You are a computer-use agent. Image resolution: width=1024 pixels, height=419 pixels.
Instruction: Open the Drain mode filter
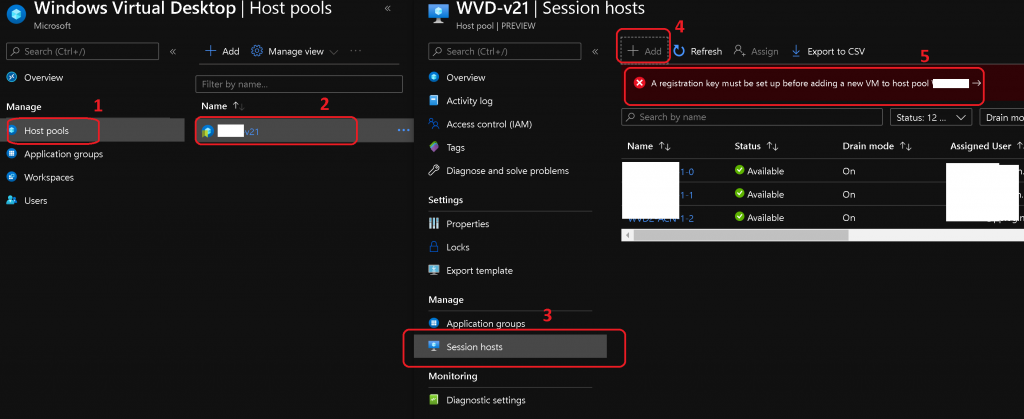[1002, 117]
